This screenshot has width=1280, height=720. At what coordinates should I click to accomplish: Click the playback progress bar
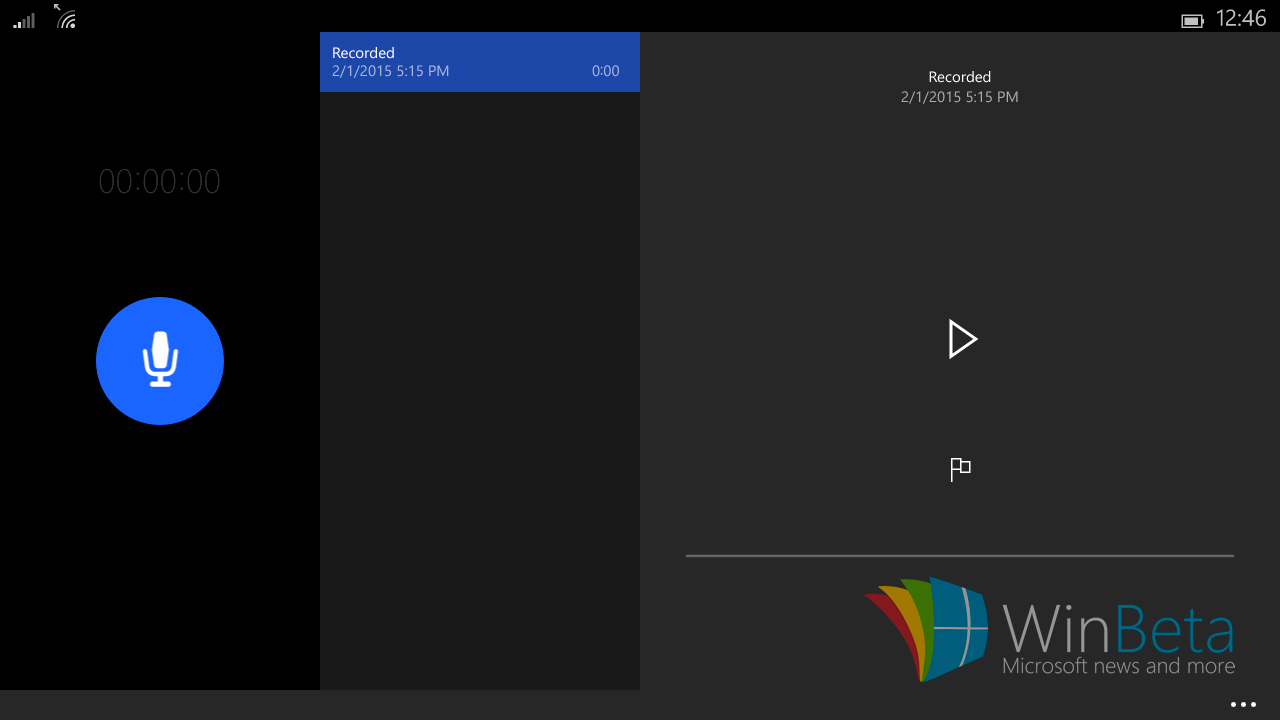point(959,555)
